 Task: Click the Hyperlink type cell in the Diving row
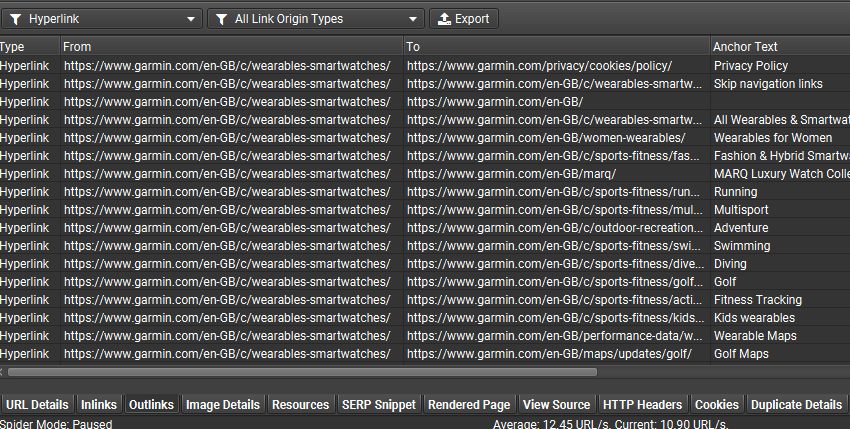tap(29, 264)
